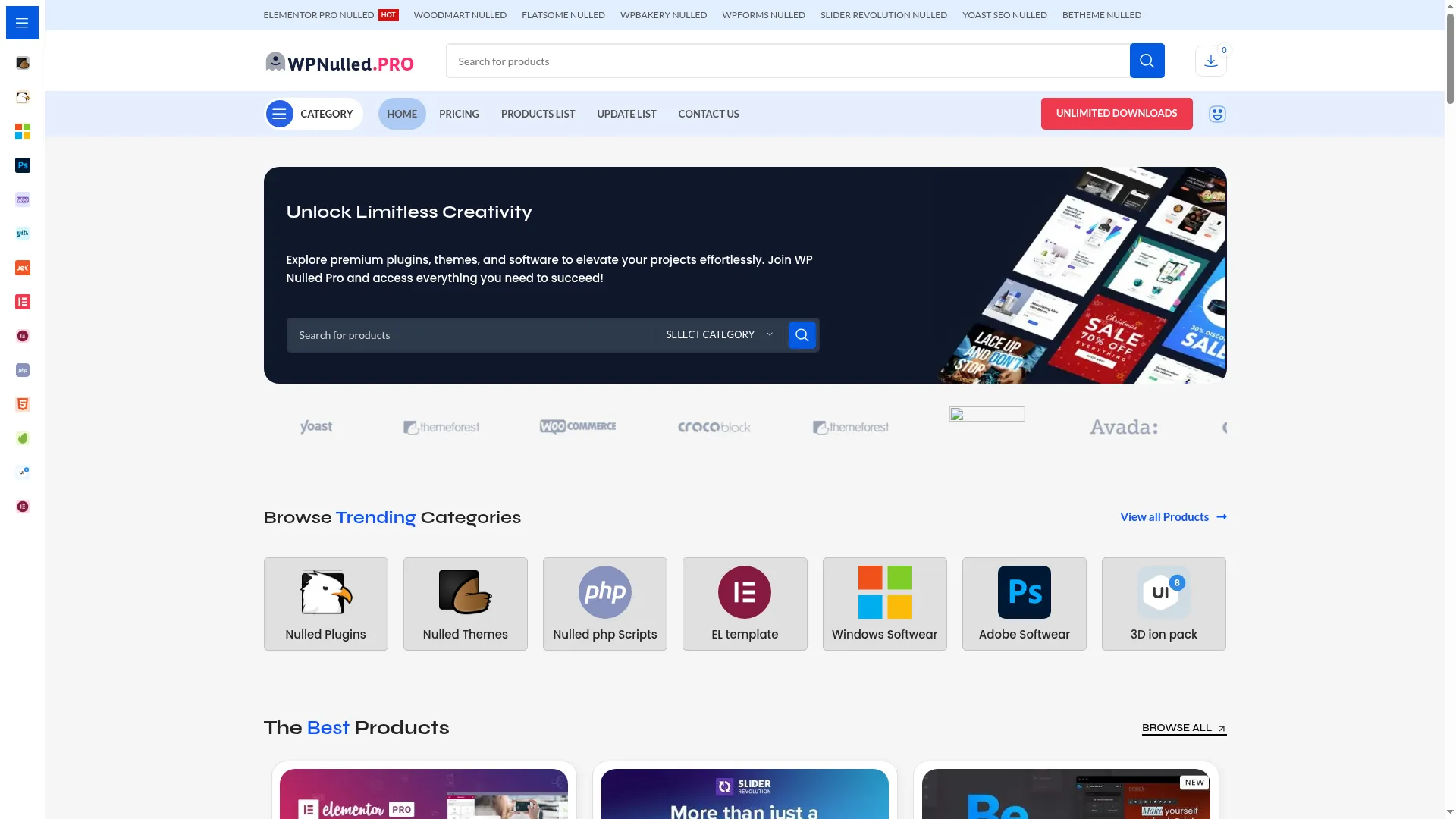Viewport: 1456px width, 819px height.
Task: Expand the CATEGORY menu button
Action: [313, 114]
